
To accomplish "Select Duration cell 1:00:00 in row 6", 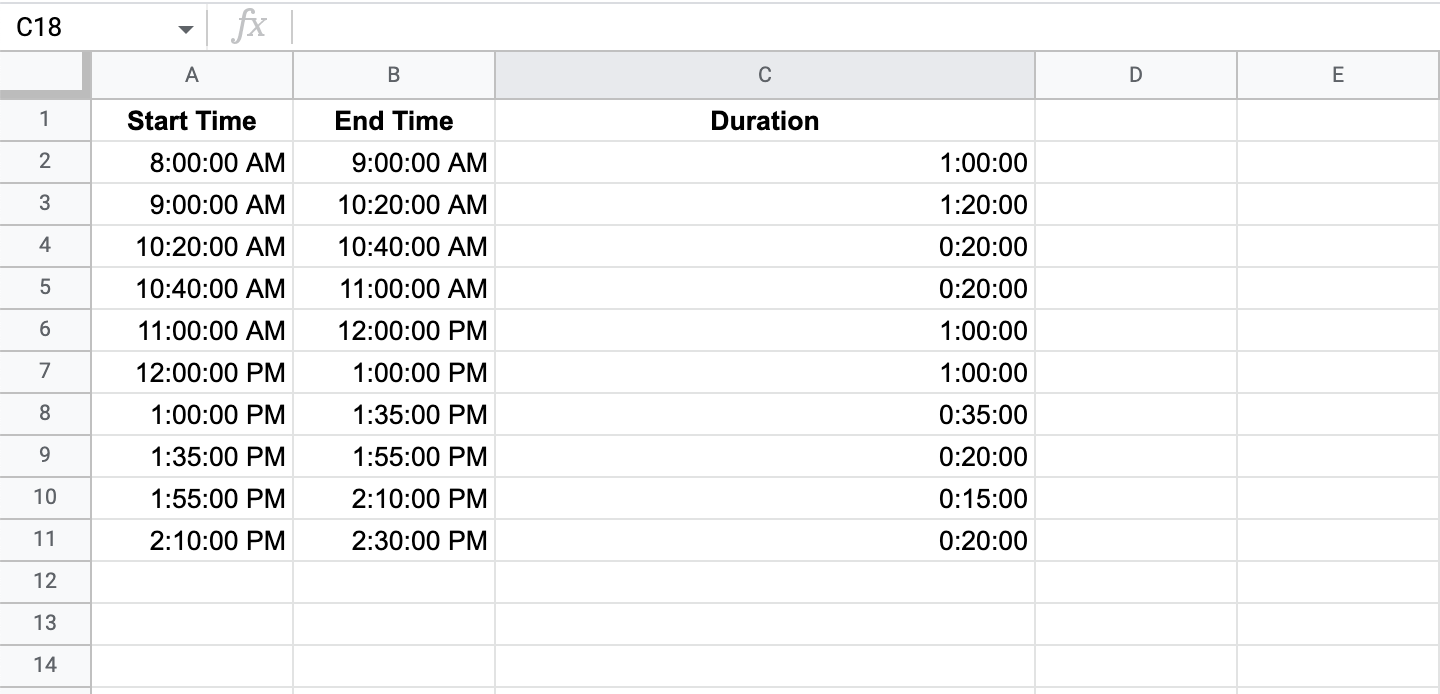I will [765, 330].
